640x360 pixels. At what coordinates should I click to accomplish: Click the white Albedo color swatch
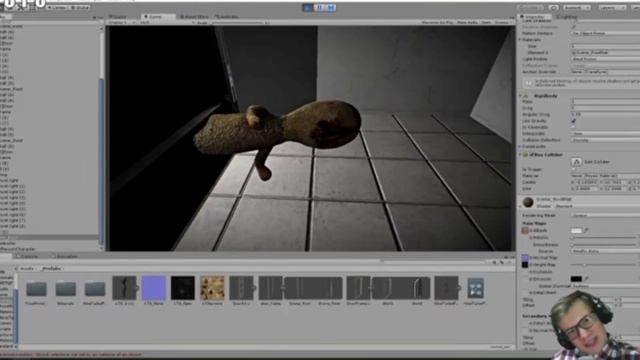point(576,231)
